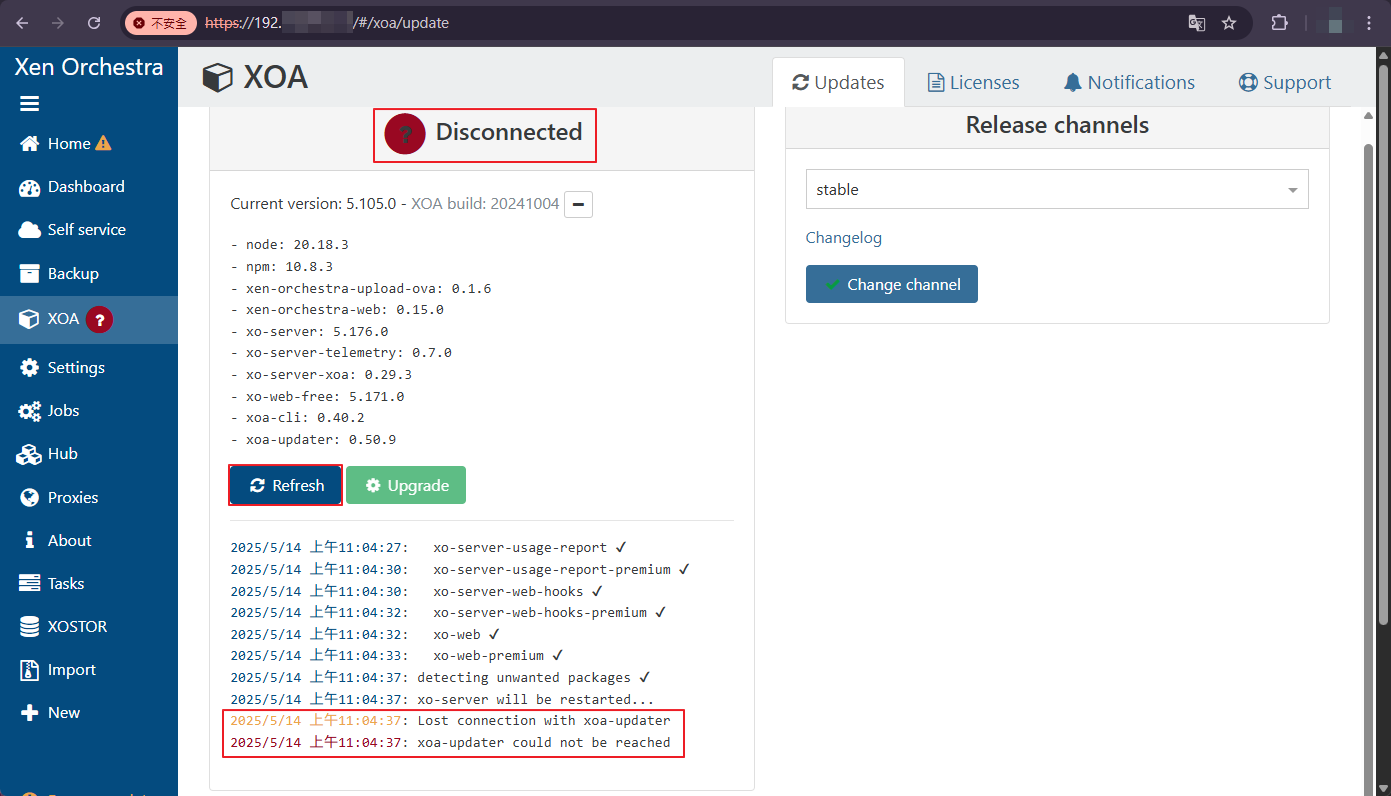Click the browser back arrow
Screen dimensions: 1391x796
22,23
